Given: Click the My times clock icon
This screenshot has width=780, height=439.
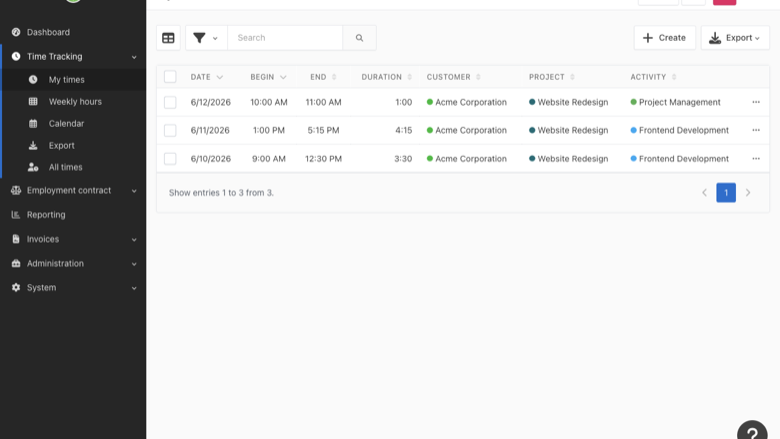Looking at the screenshot, I should coord(33,80).
